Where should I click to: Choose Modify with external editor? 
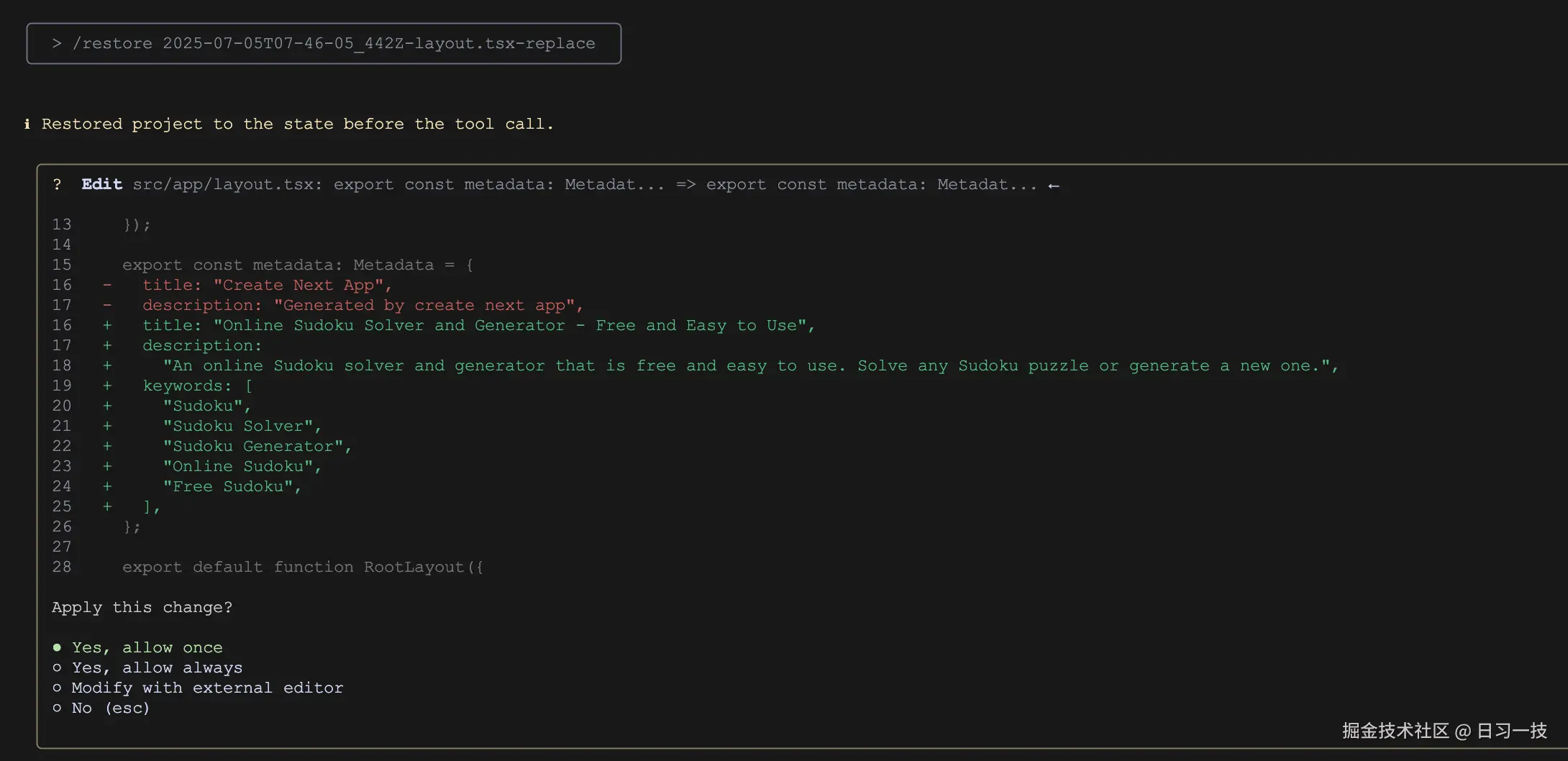coord(207,688)
